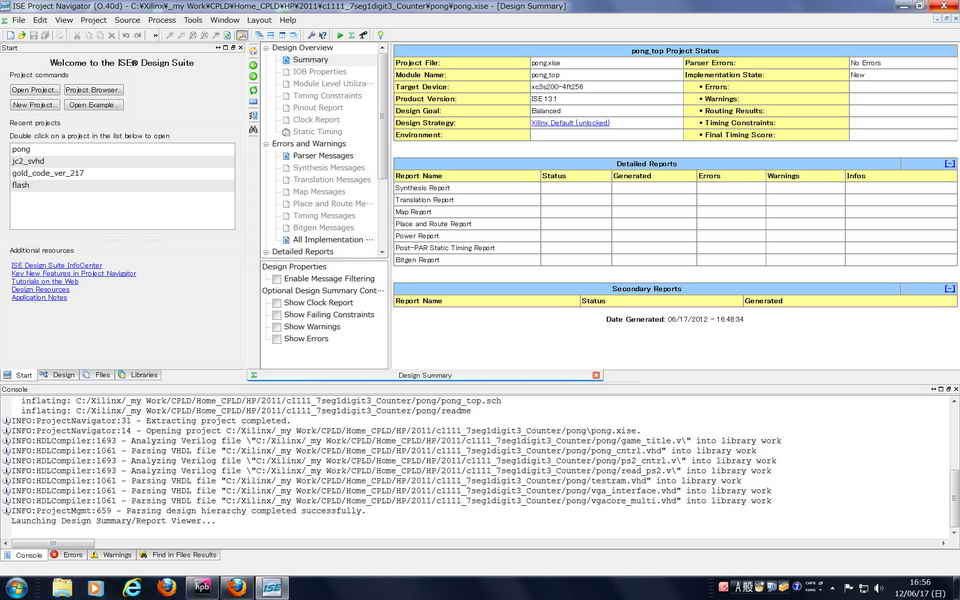The image size is (960, 600).
Task: Click the volume speaker tray icon
Action: pyautogui.click(x=879, y=588)
